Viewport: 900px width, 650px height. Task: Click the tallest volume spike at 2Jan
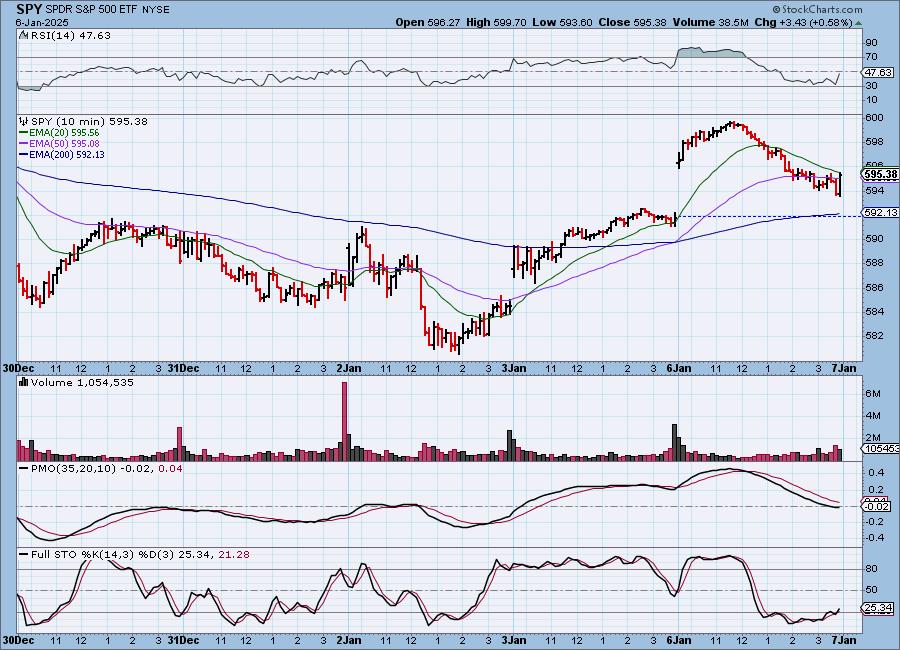[x=344, y=421]
